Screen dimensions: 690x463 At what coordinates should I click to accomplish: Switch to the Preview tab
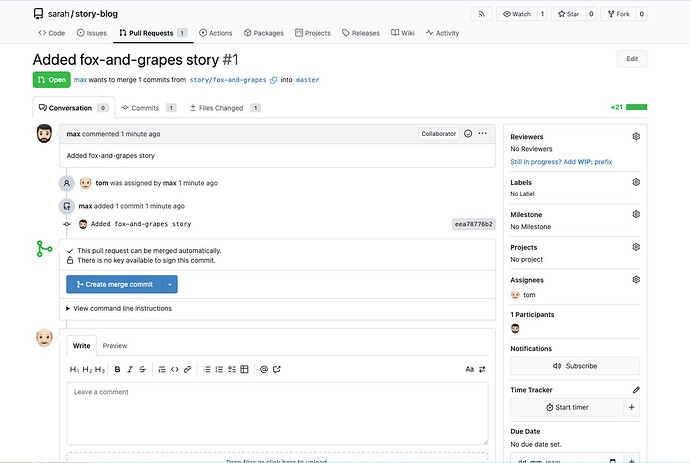pos(115,346)
